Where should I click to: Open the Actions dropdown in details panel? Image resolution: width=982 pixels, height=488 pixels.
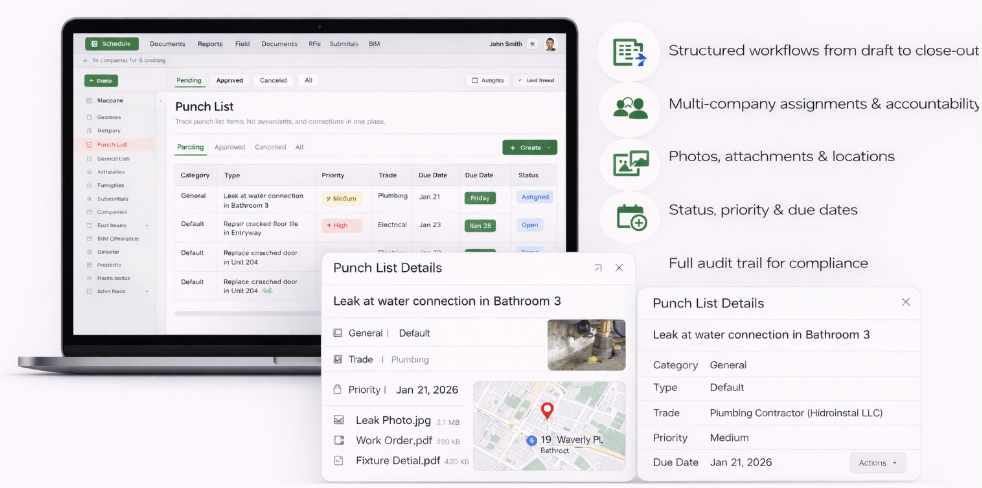[877, 463]
